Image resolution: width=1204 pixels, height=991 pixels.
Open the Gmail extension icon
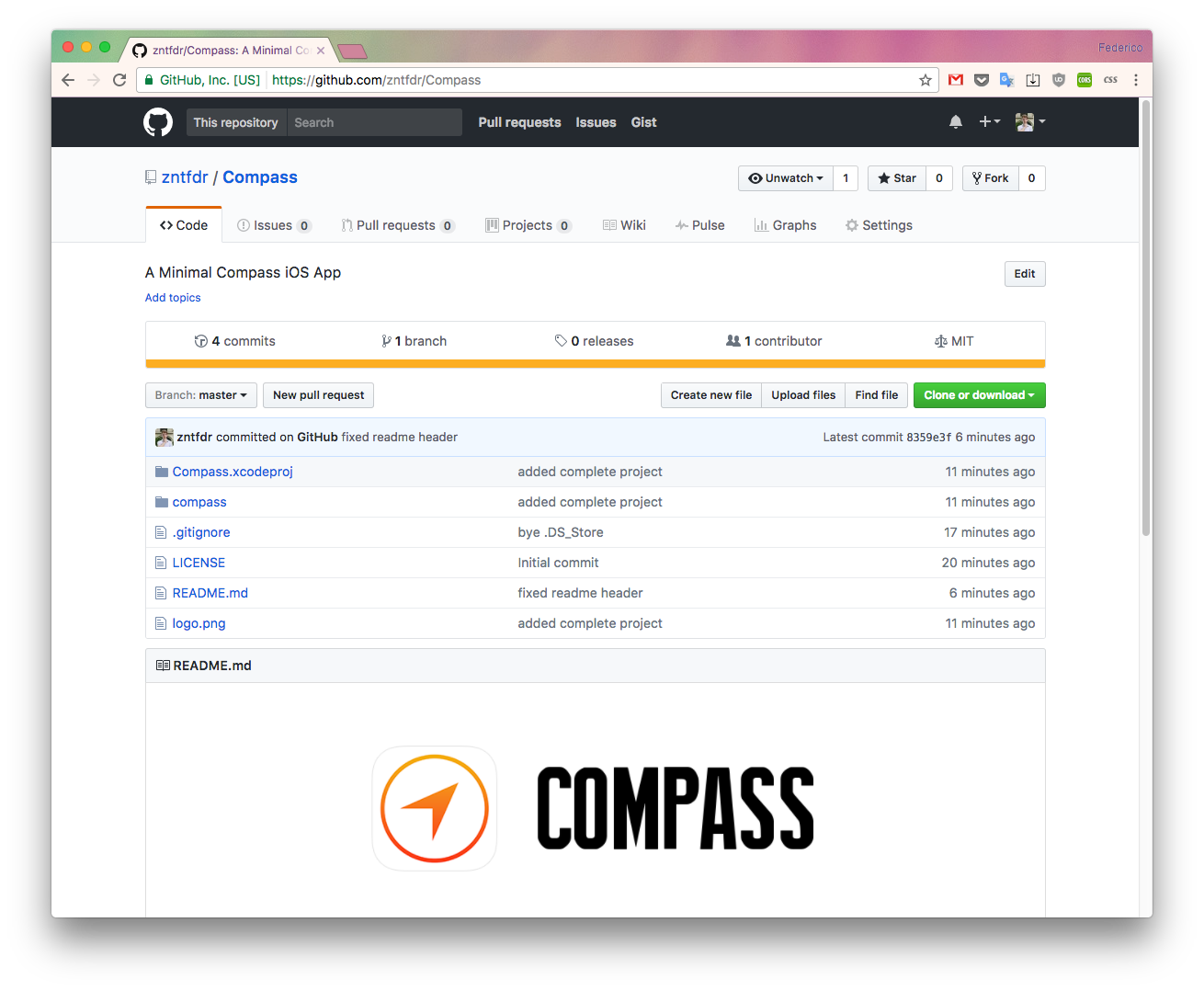[956, 80]
